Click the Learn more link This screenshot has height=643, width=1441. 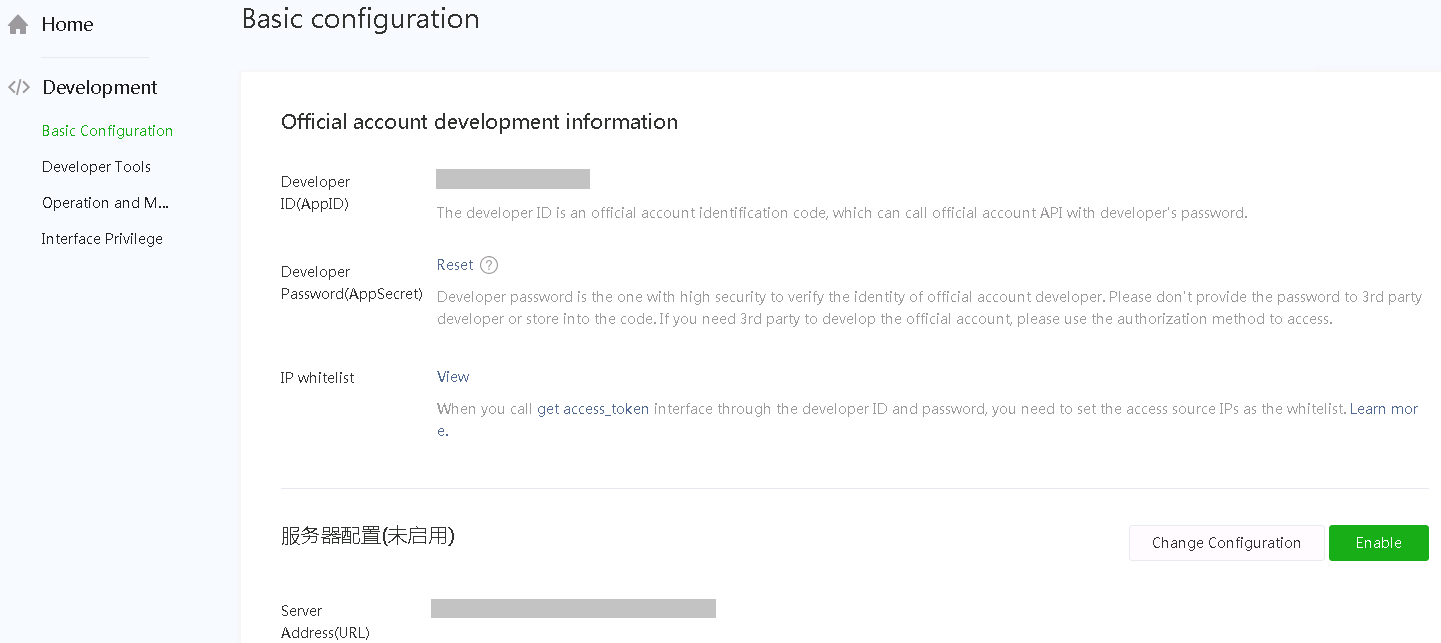coord(1384,409)
